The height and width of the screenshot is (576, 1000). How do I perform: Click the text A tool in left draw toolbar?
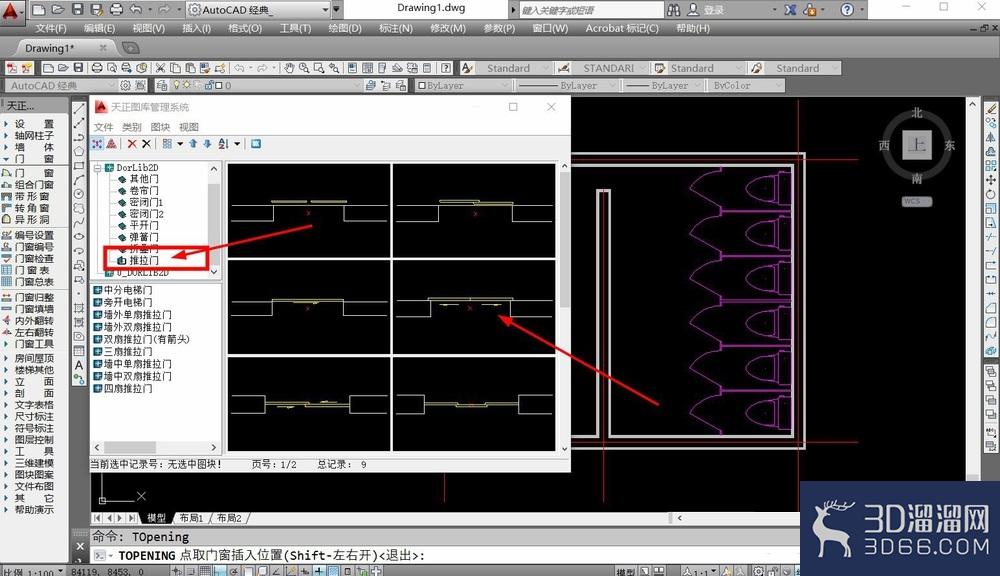point(79,366)
